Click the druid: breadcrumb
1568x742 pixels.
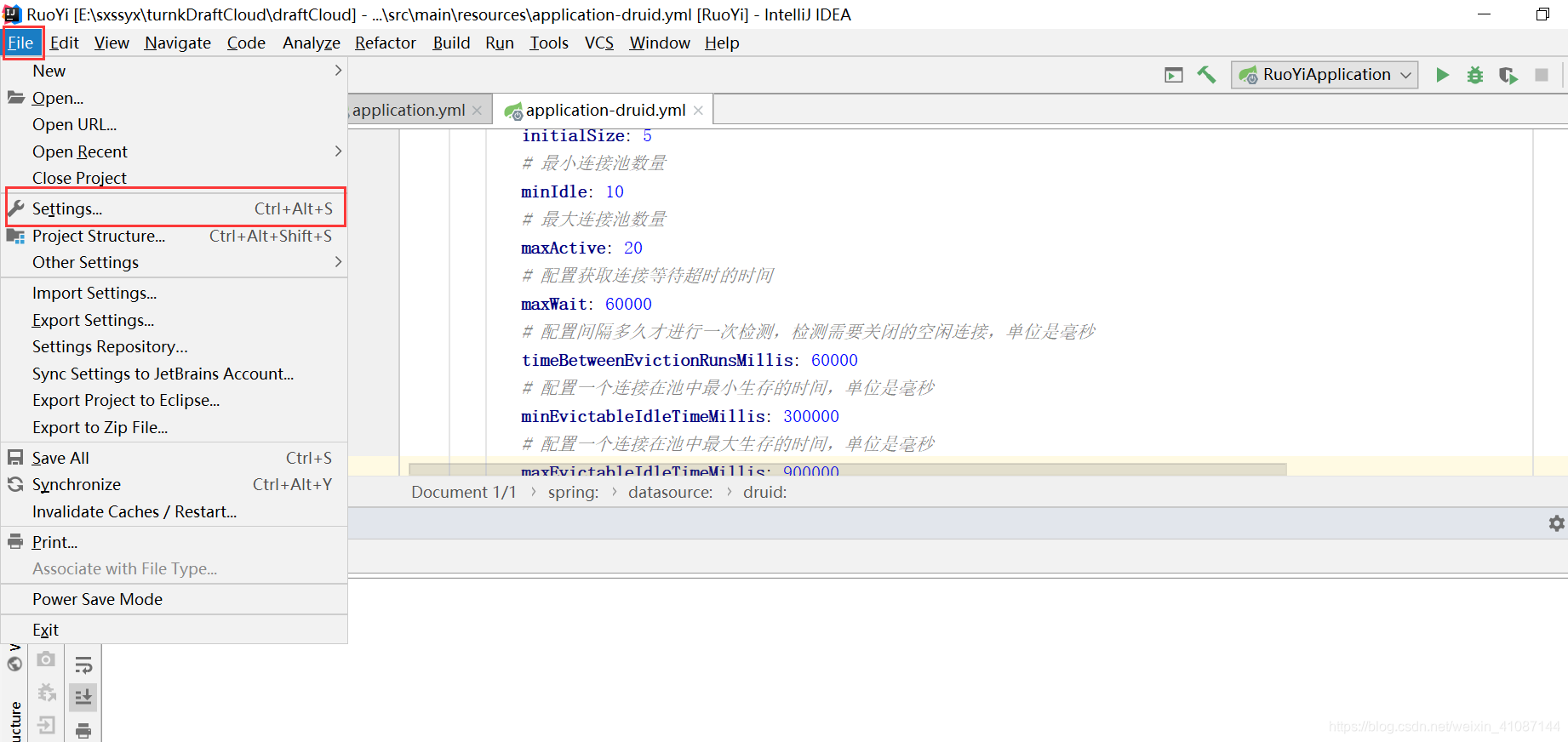[765, 492]
